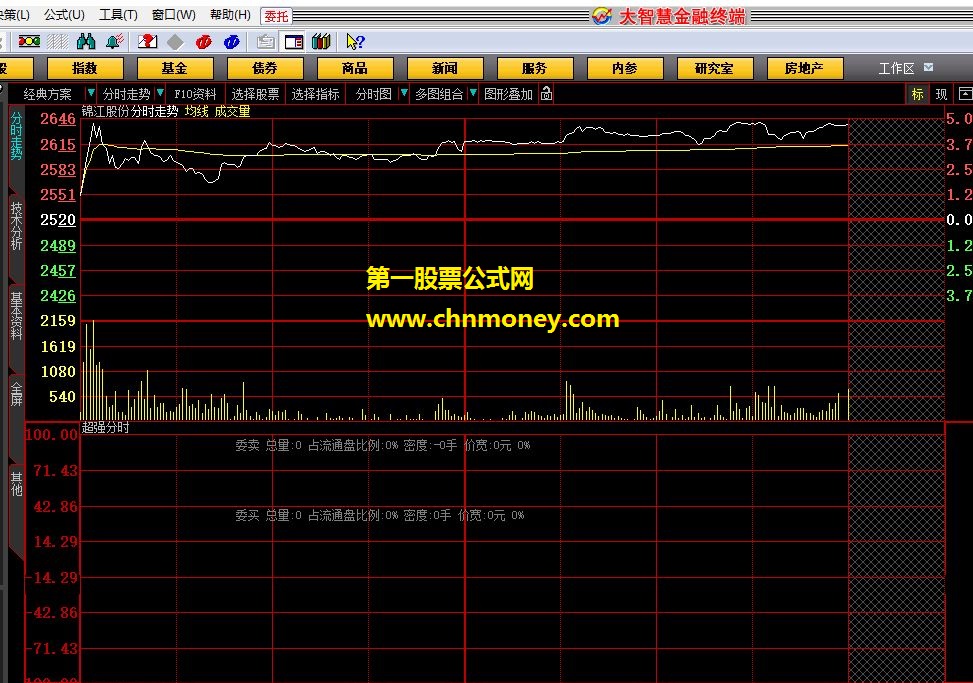Click the 委托 button in the menu bar

click(x=276, y=16)
